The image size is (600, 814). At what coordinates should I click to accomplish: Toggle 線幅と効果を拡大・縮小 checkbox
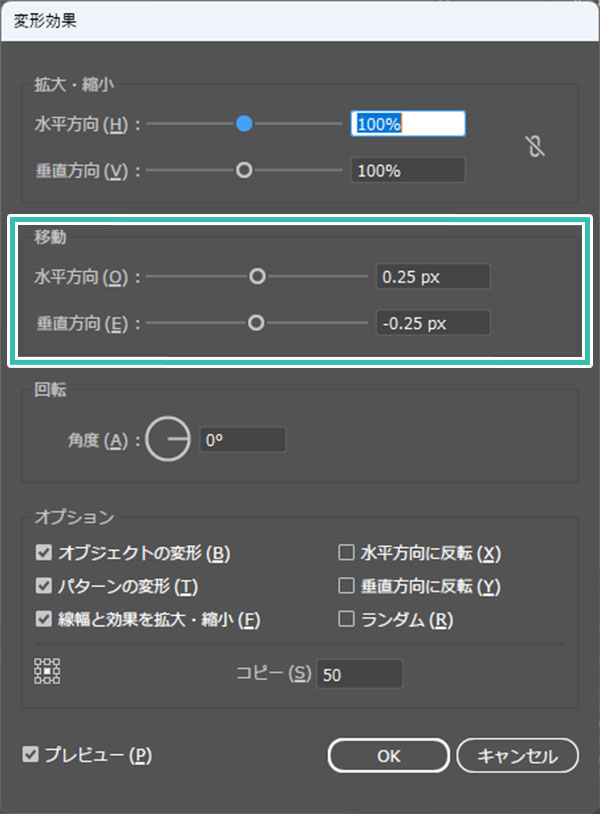coord(44,619)
